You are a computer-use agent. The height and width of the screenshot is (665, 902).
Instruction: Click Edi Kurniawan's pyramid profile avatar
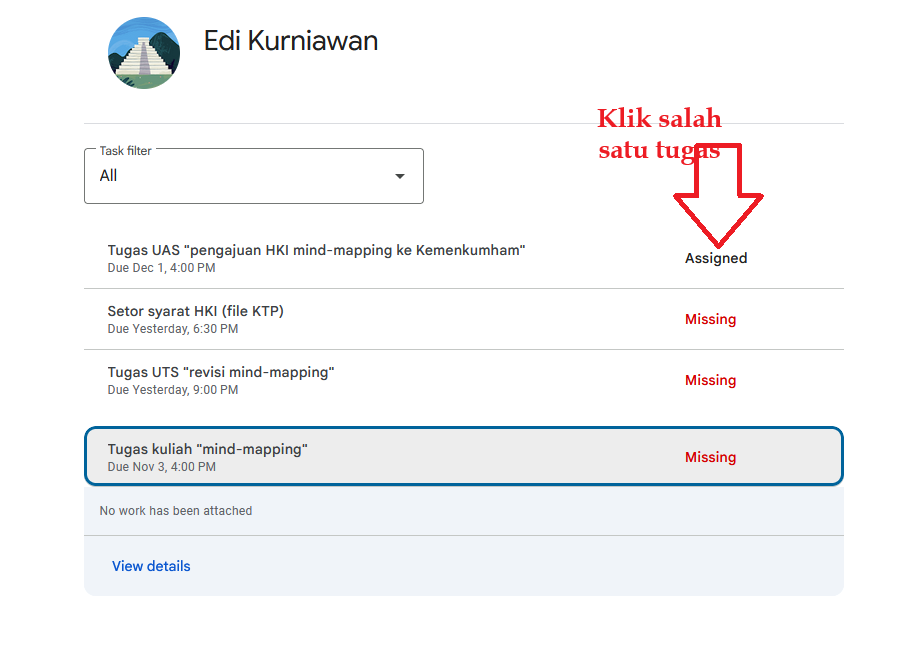pyautogui.click(x=144, y=53)
